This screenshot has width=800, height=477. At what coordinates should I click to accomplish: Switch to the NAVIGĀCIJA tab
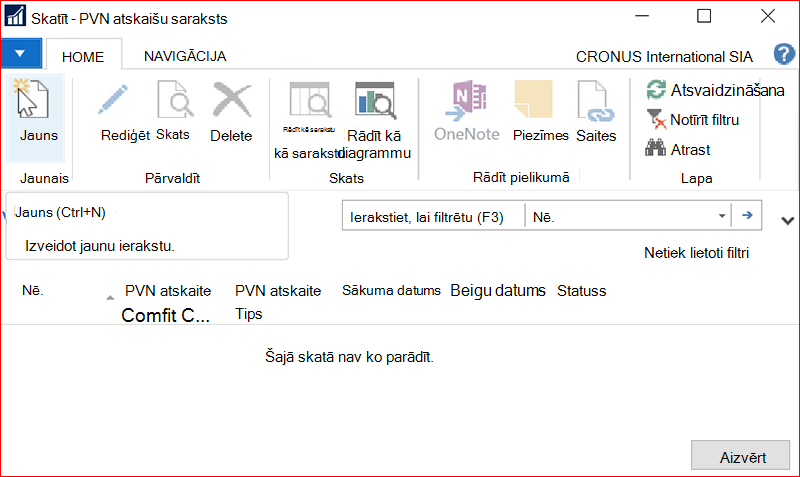pos(185,56)
